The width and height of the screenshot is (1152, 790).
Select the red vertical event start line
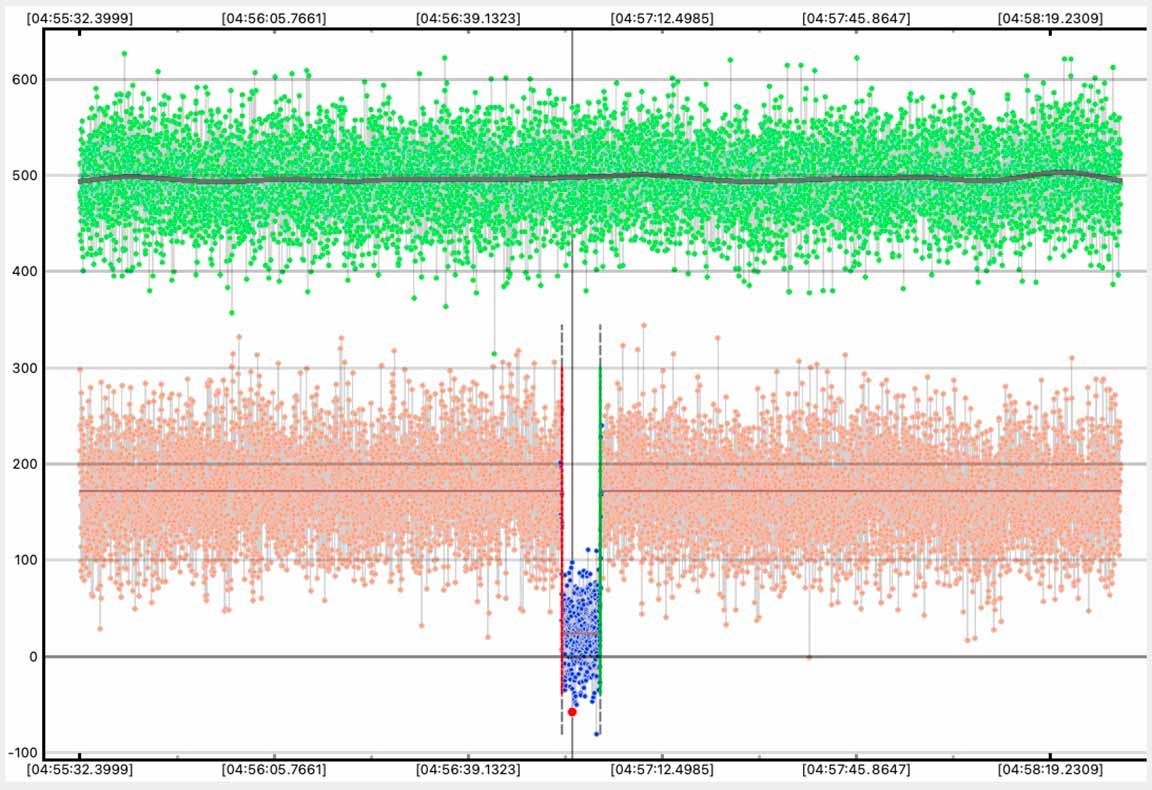562,520
